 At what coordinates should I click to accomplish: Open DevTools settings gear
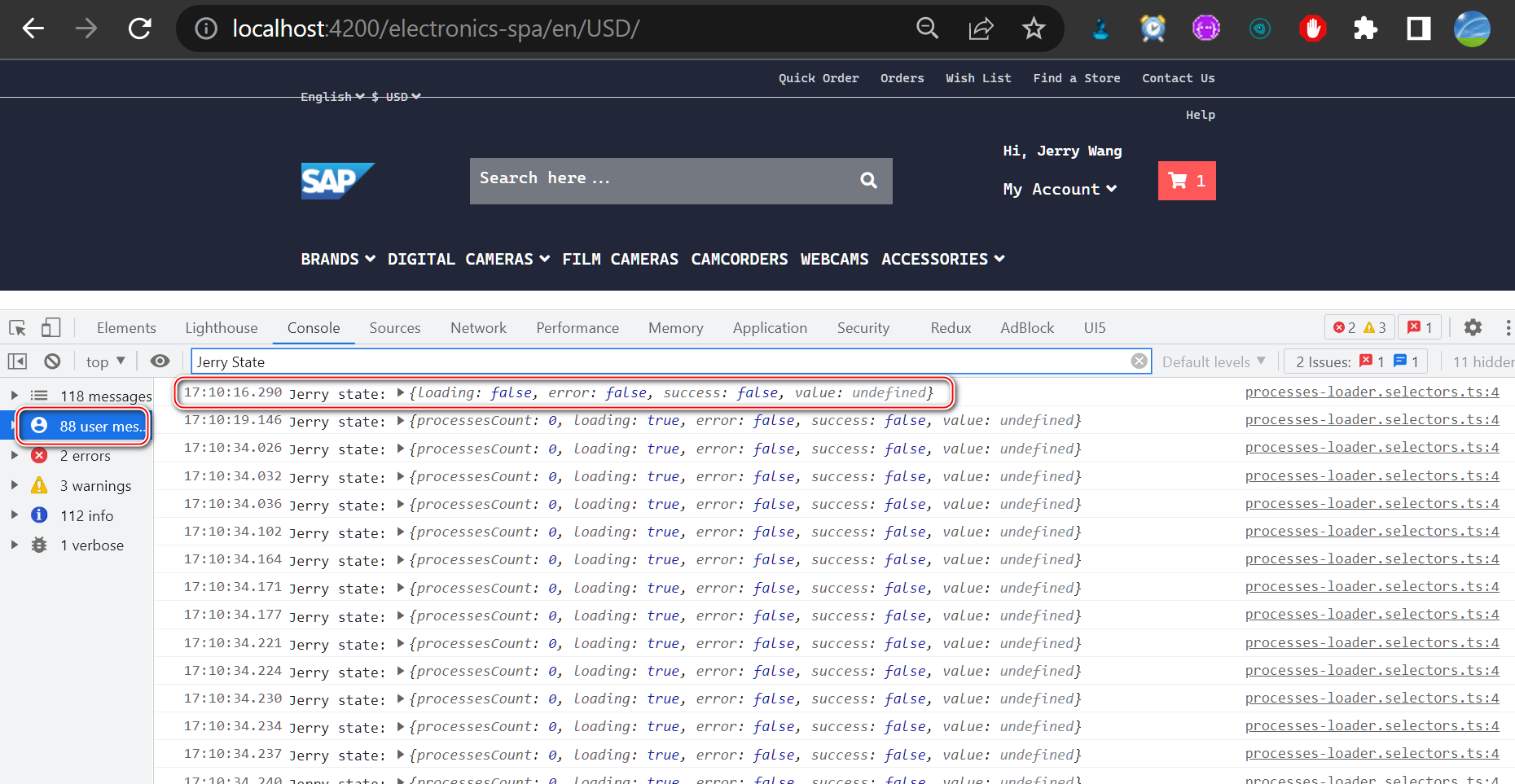(x=1473, y=327)
